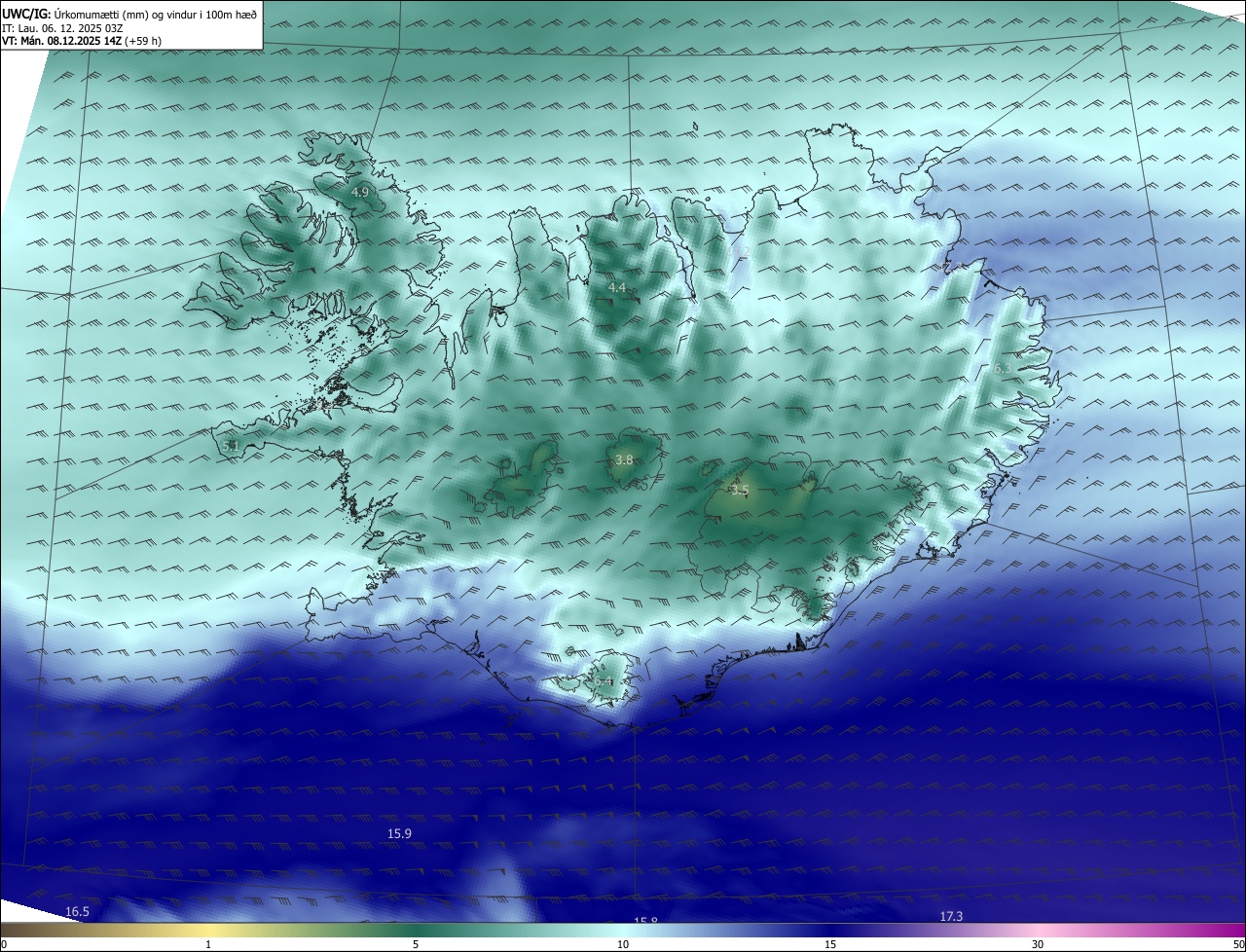Click the 5 tick on the color scale
Image resolution: width=1246 pixels, height=952 pixels.
[x=416, y=945]
